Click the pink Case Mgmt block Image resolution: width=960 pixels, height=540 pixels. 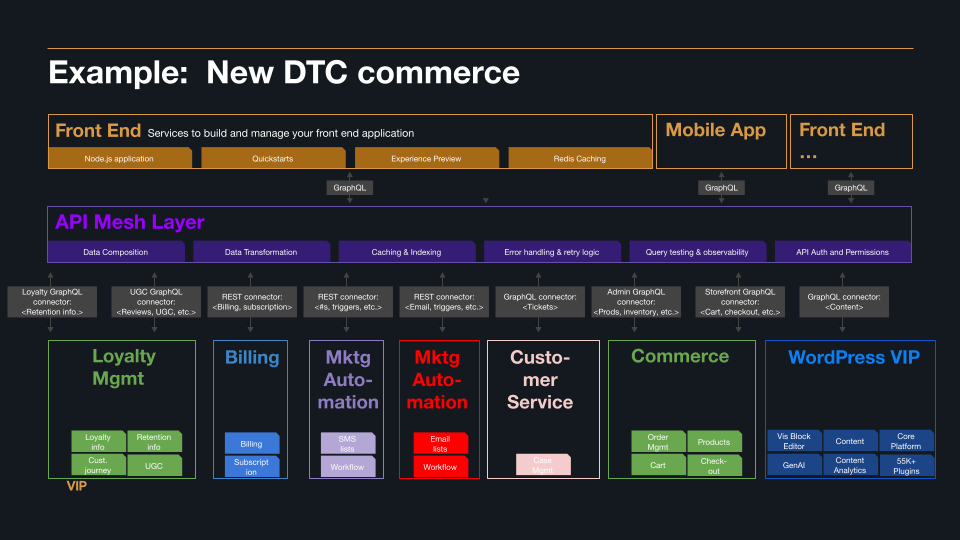[x=543, y=464]
